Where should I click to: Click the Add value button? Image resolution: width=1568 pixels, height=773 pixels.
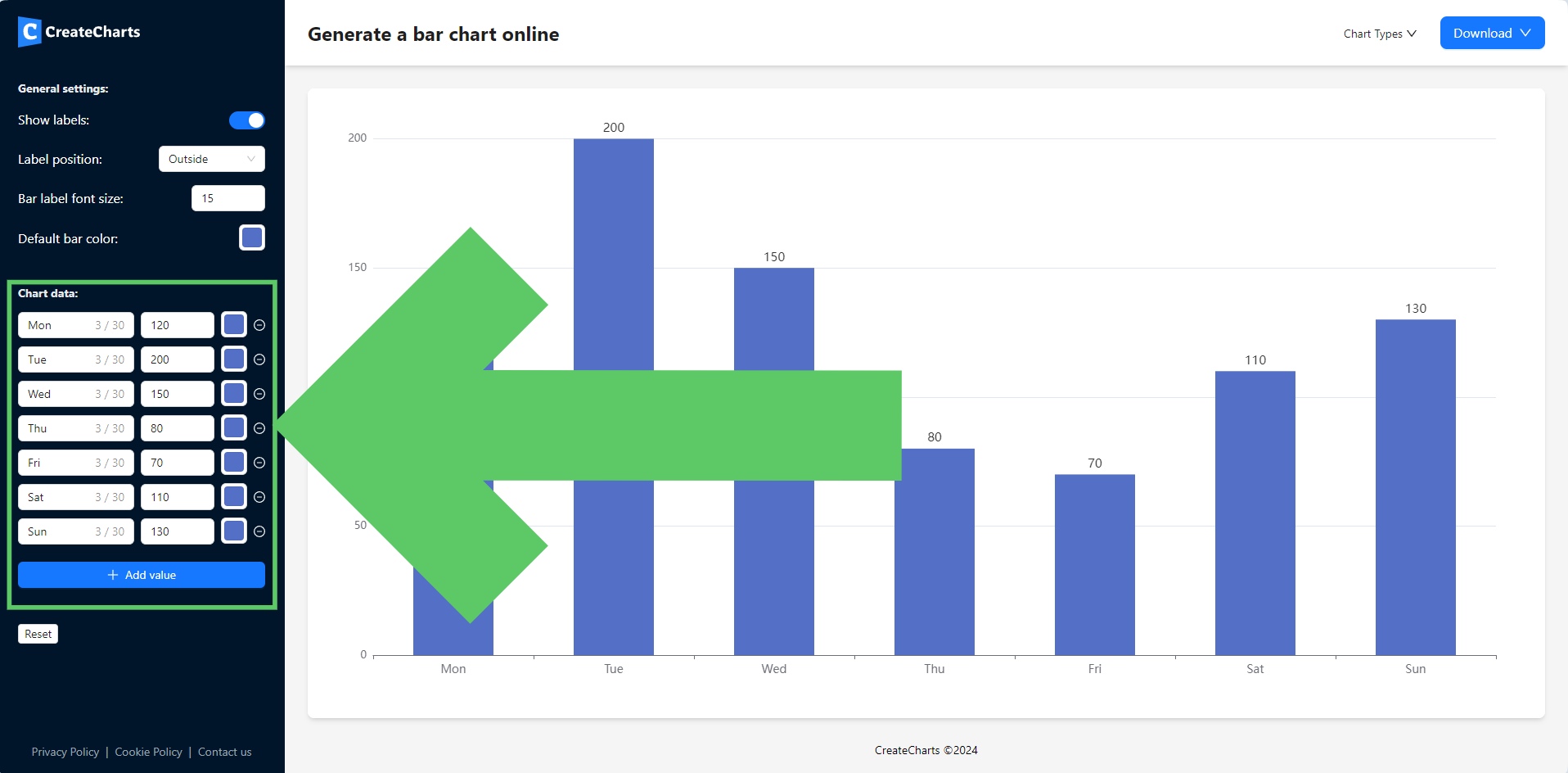pyautogui.click(x=141, y=575)
